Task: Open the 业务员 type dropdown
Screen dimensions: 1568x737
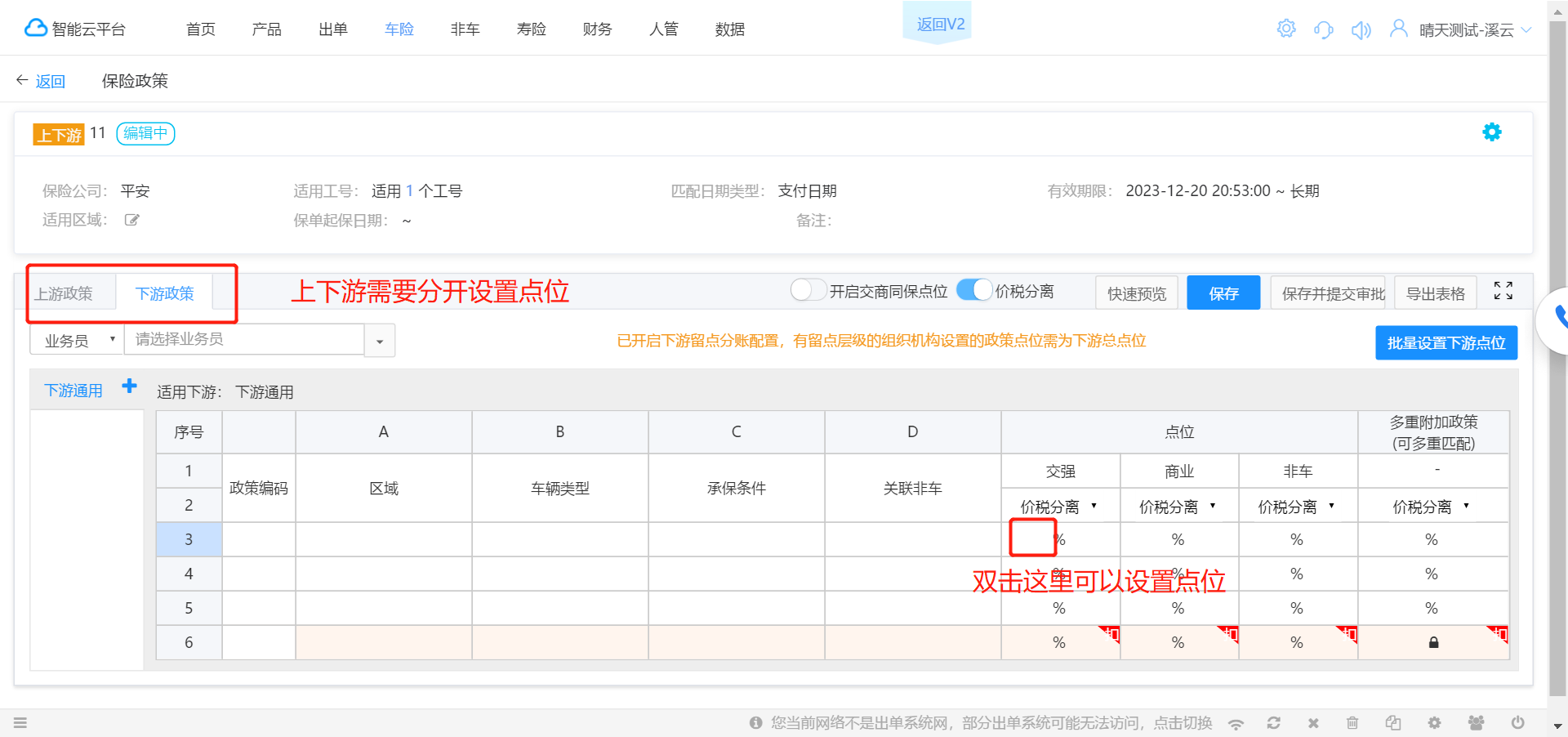Action: click(77, 340)
